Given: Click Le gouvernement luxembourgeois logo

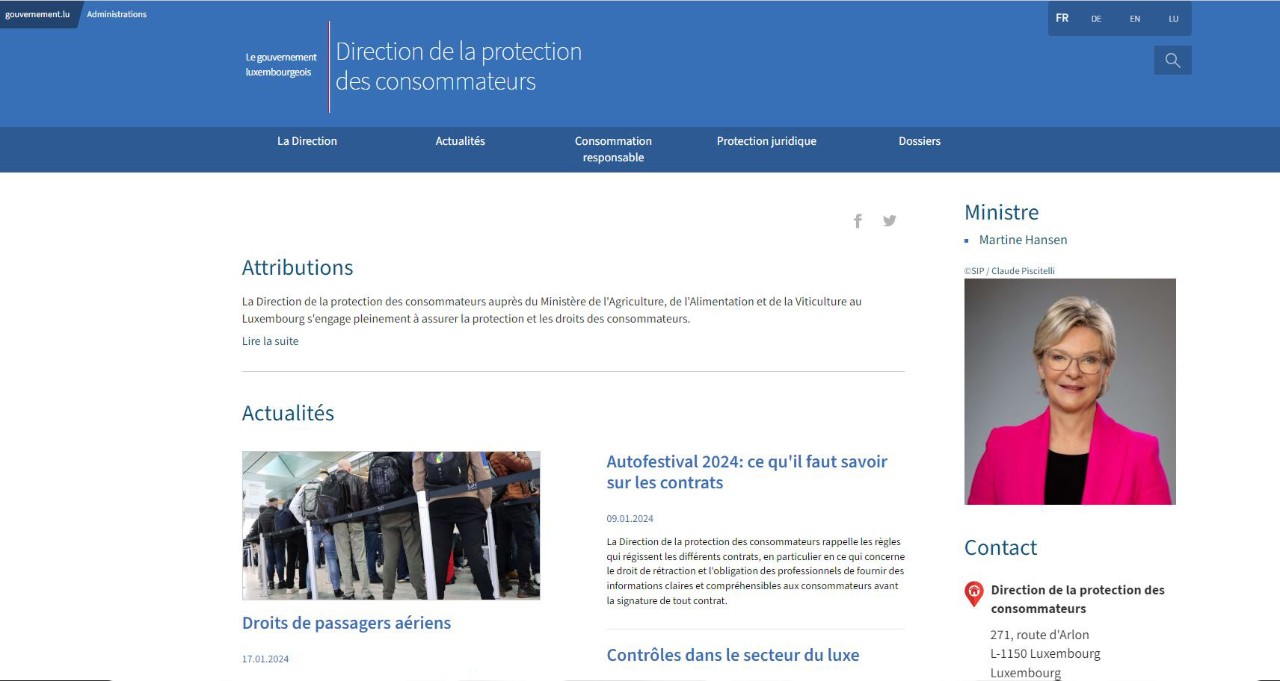Looking at the screenshot, I should tap(281, 65).
